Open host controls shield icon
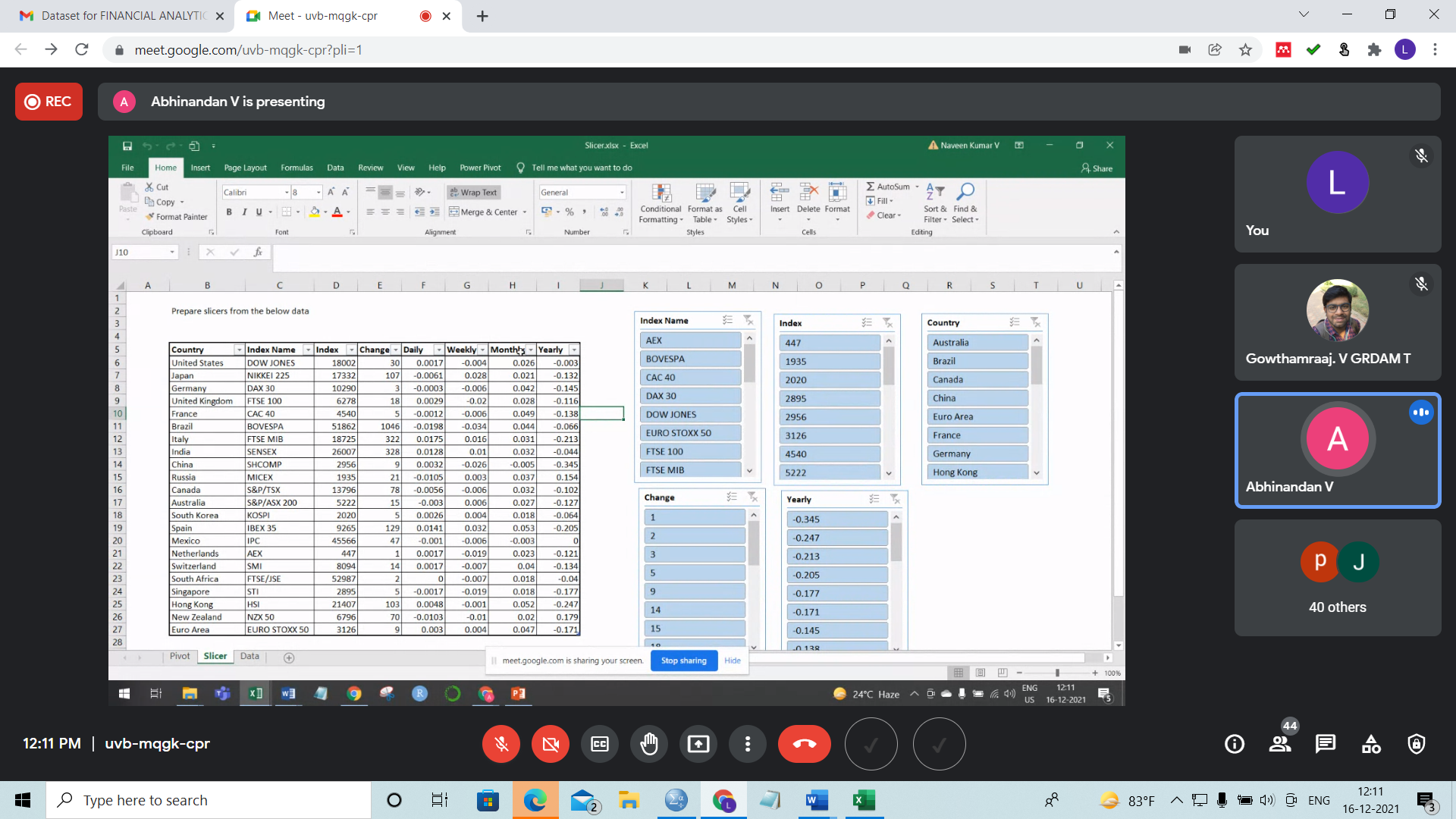Viewport: 1456px width, 819px height. [x=1417, y=744]
